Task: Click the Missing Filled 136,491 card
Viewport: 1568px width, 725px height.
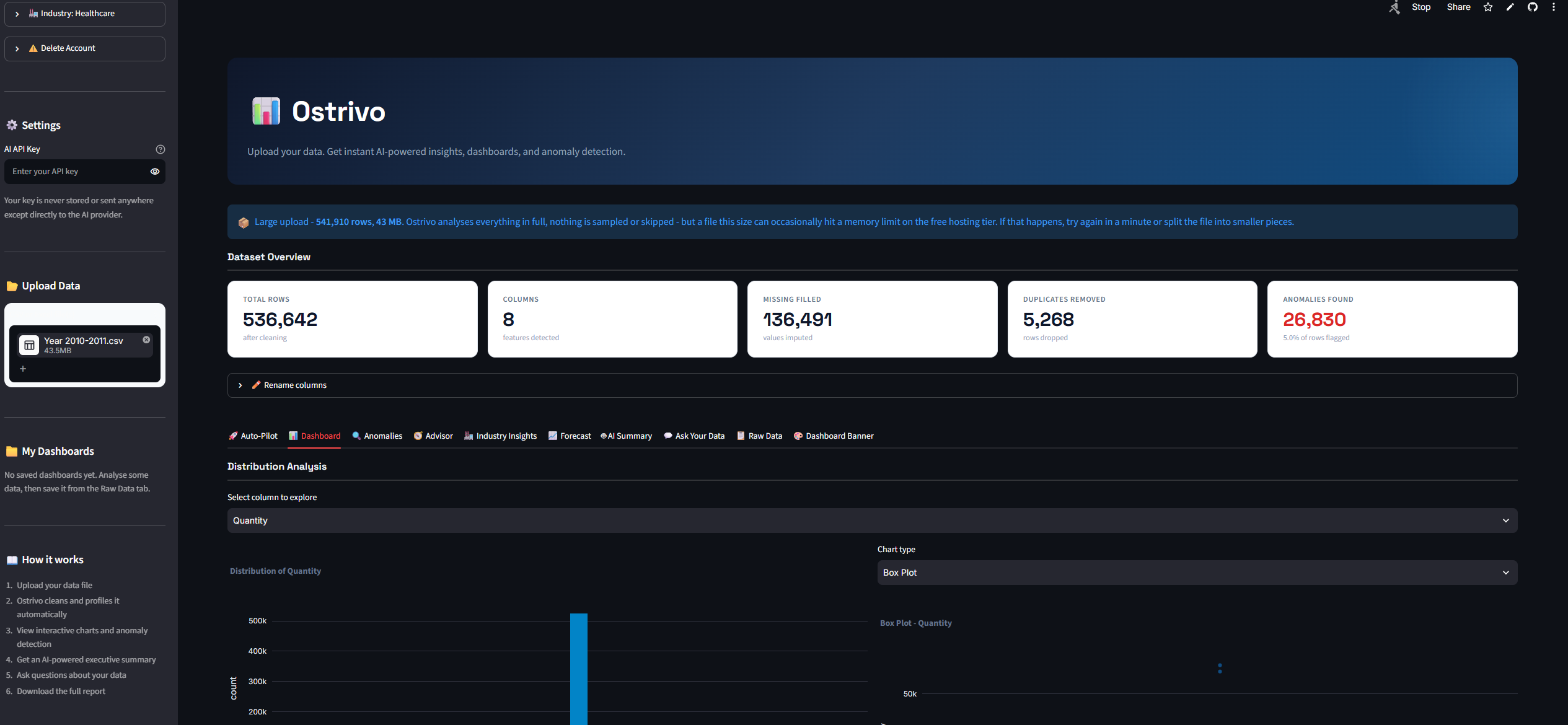Action: point(873,319)
